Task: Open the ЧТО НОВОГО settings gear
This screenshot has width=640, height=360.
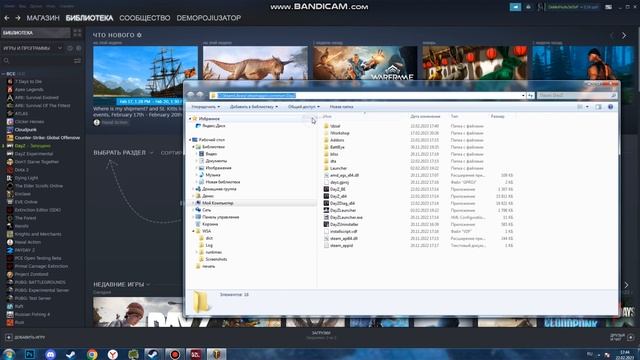Action: (140, 35)
